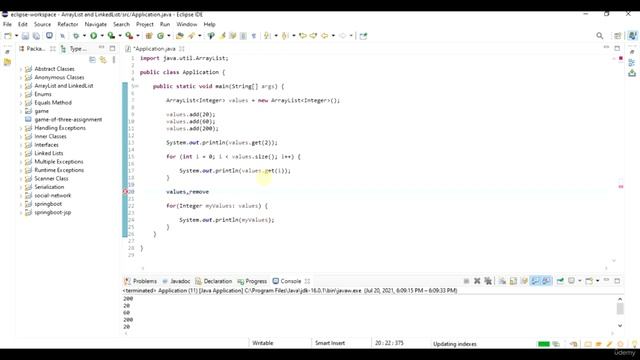Click Remove All Terminated Launches icon
This screenshot has width=640, height=360.
point(488,281)
